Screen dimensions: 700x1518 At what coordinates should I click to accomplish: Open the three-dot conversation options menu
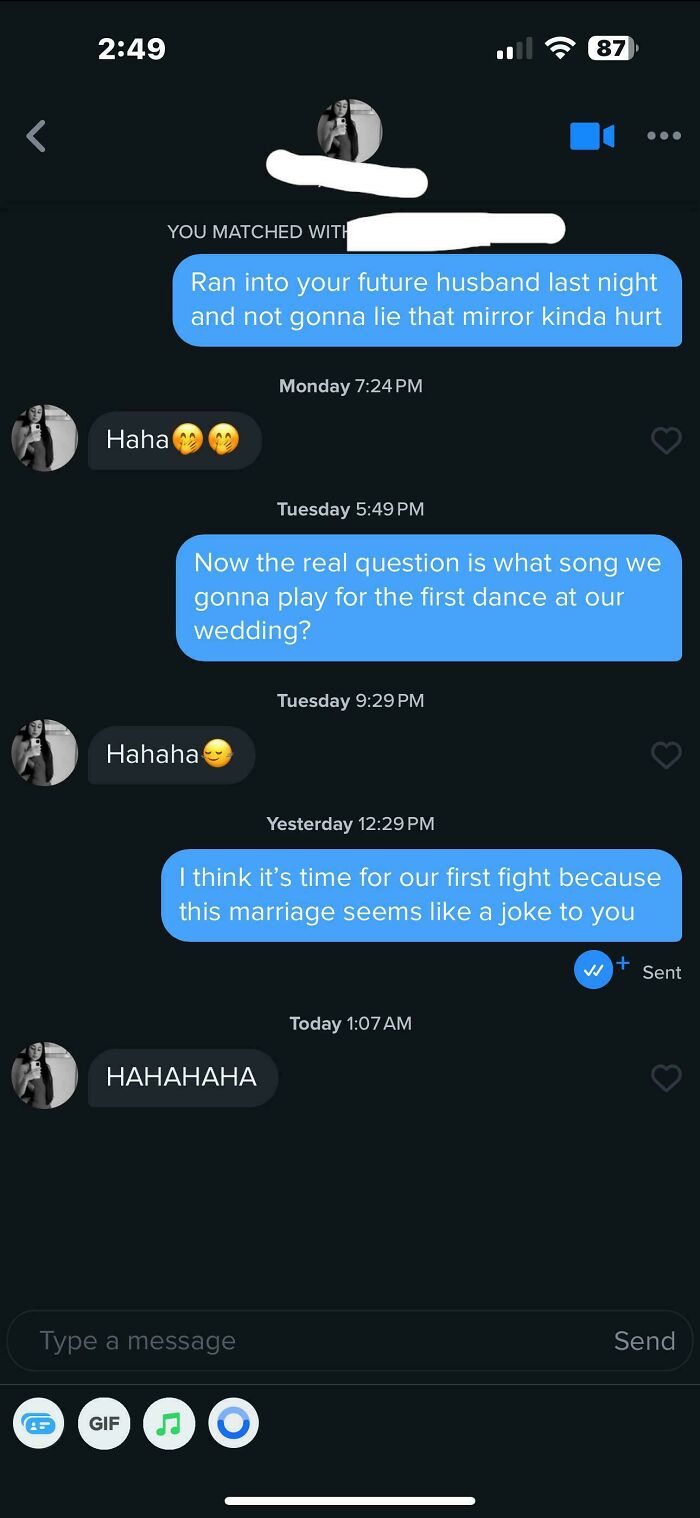pyautogui.click(x=664, y=135)
